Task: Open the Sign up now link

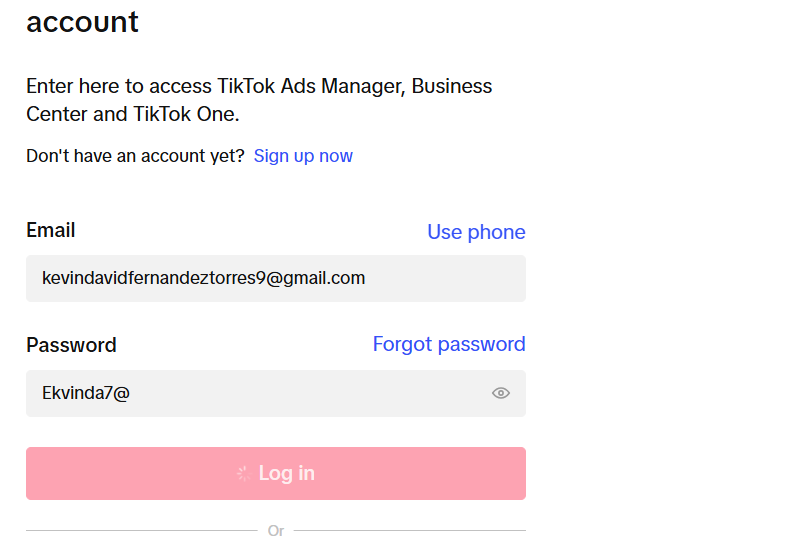Action: (303, 156)
